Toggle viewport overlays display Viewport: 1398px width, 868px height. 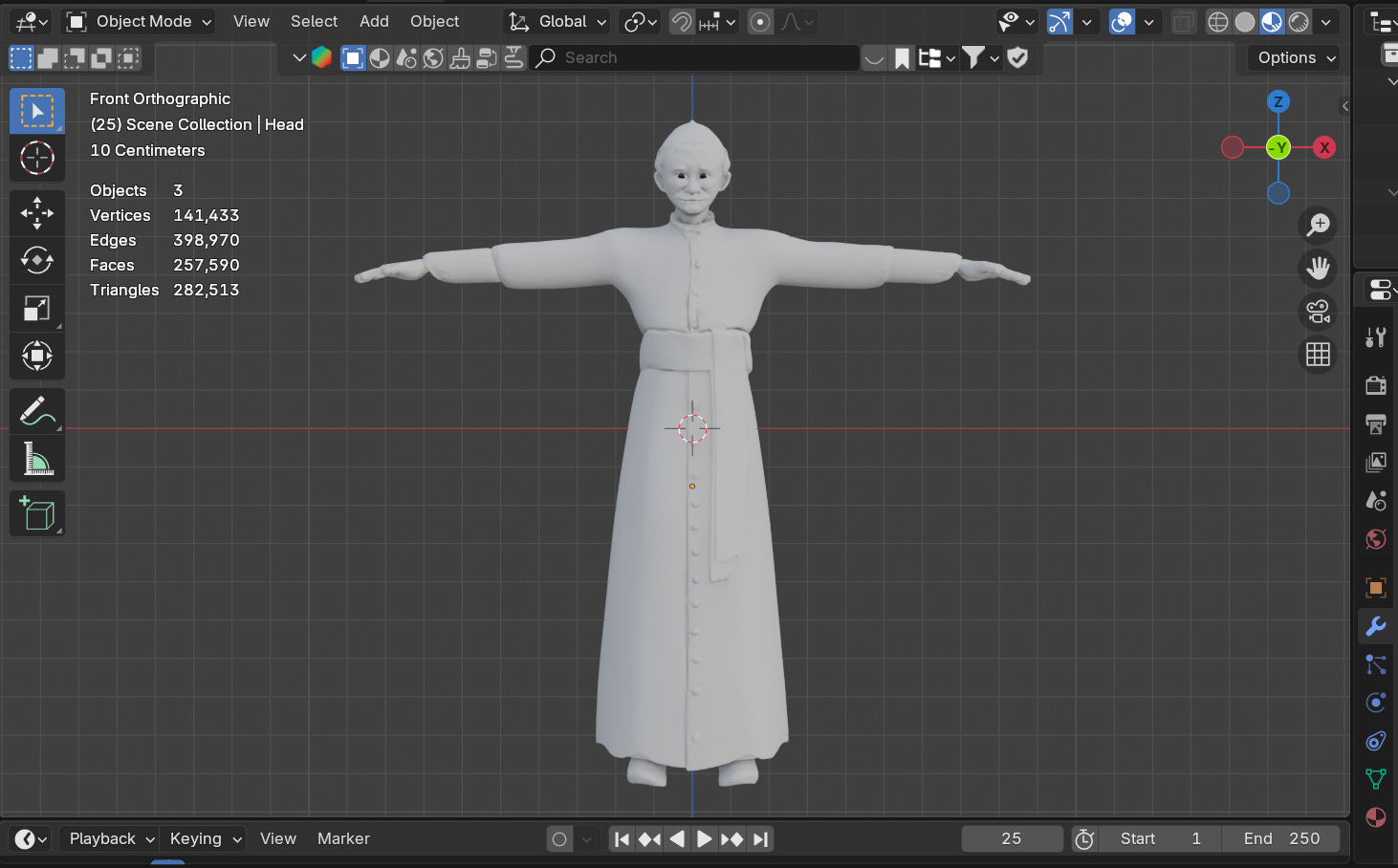pos(1122,21)
